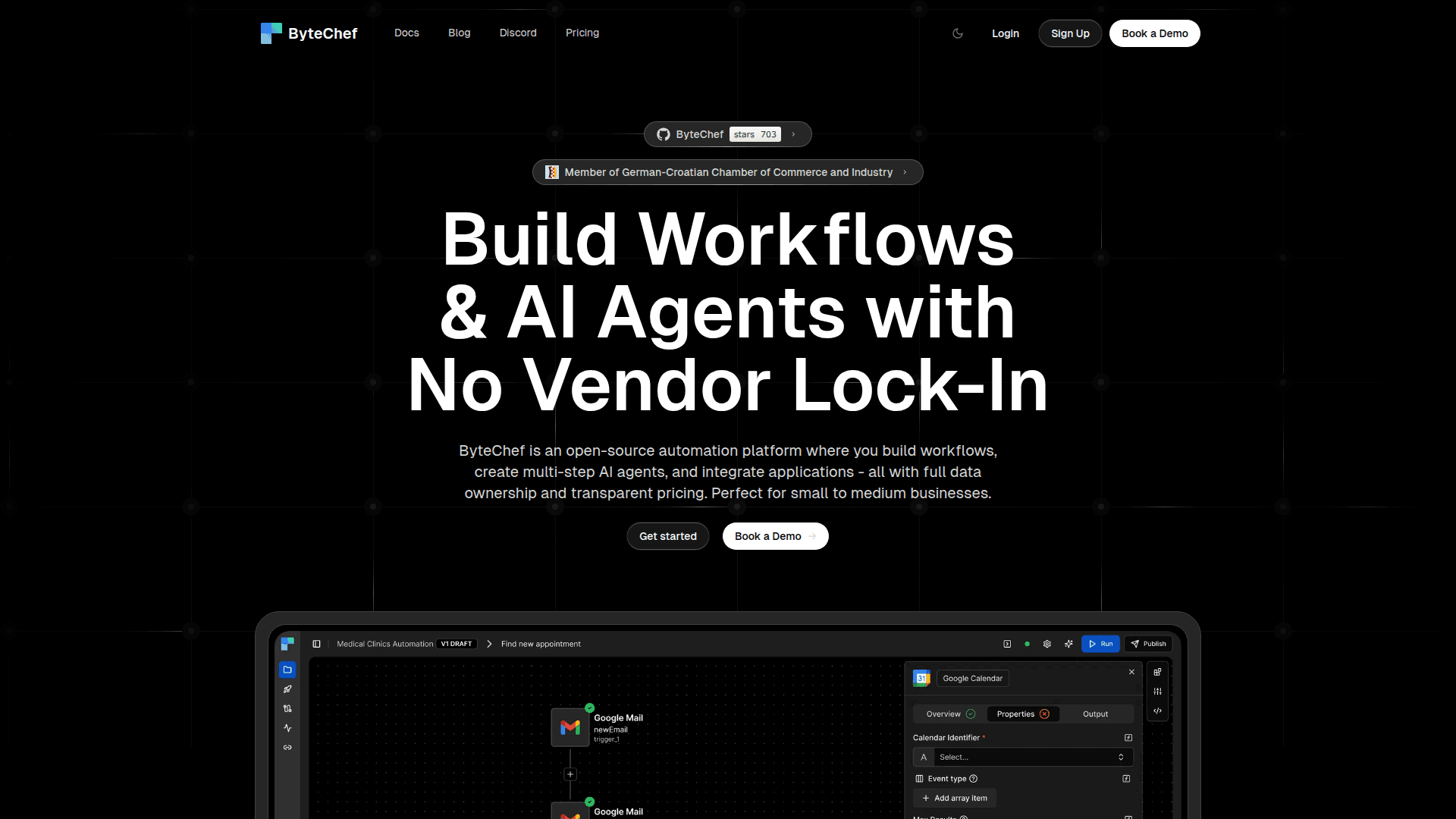
Task: Click the sidebar panel toggle icon
Action: [x=316, y=644]
